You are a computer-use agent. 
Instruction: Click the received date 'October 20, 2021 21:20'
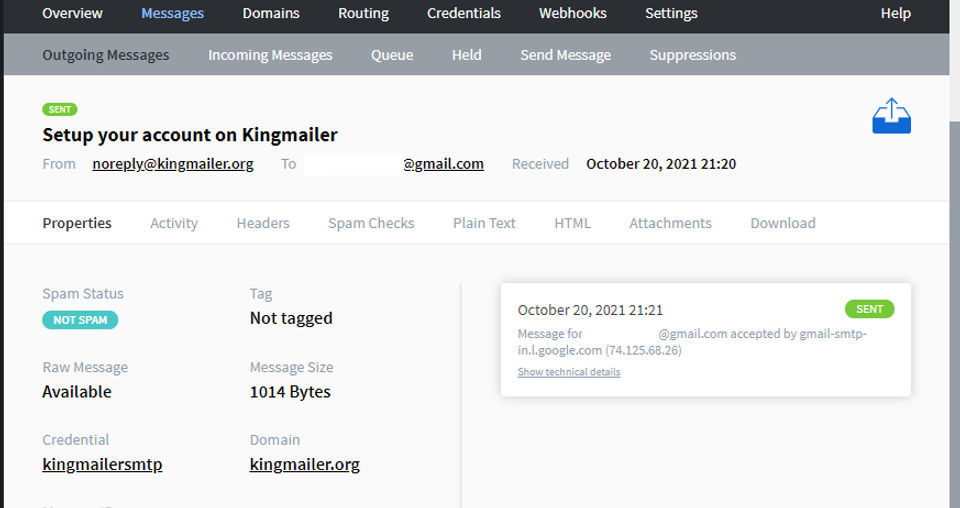tap(661, 164)
